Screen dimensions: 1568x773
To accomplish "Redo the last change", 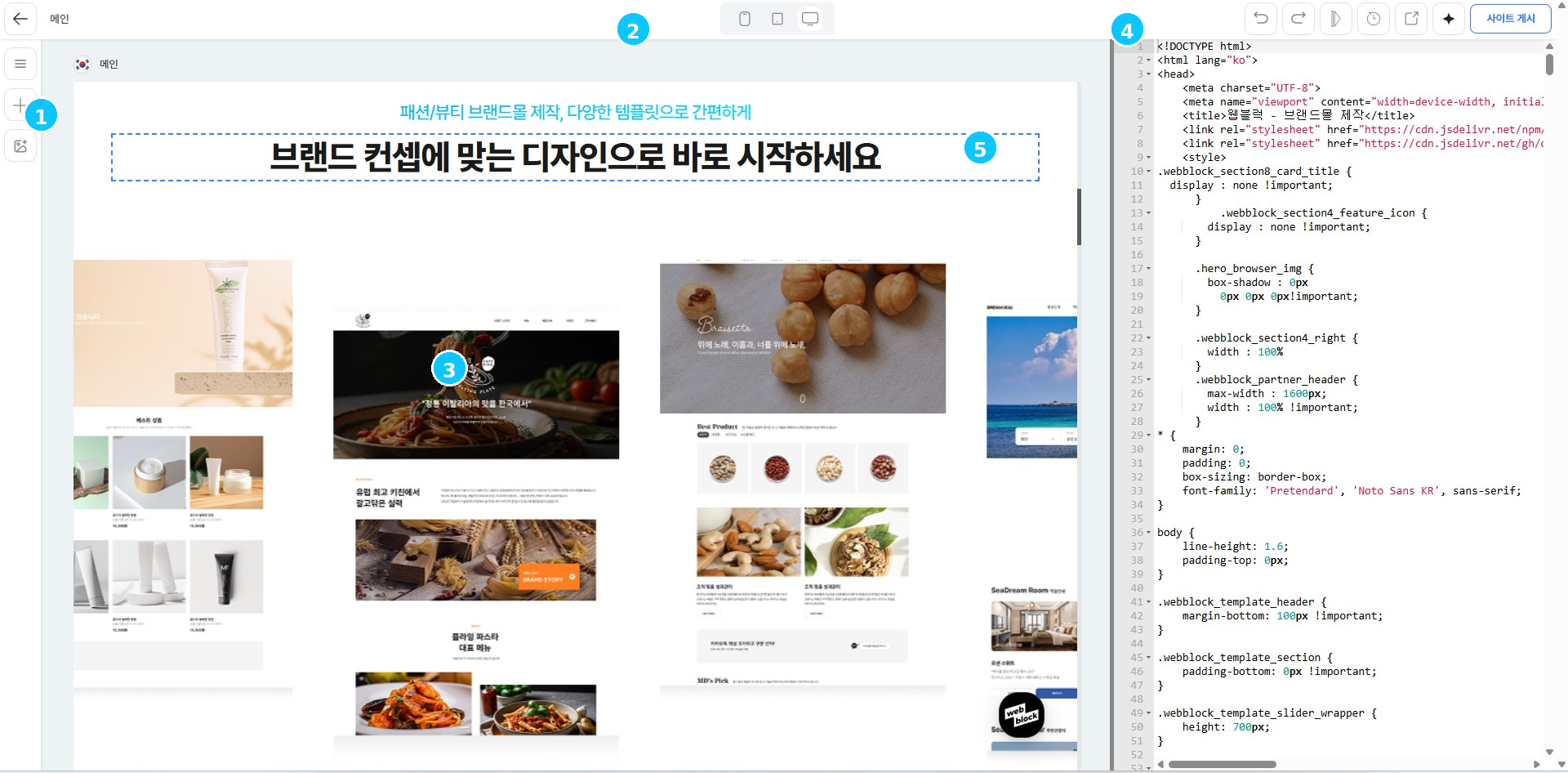I will 1298,18.
